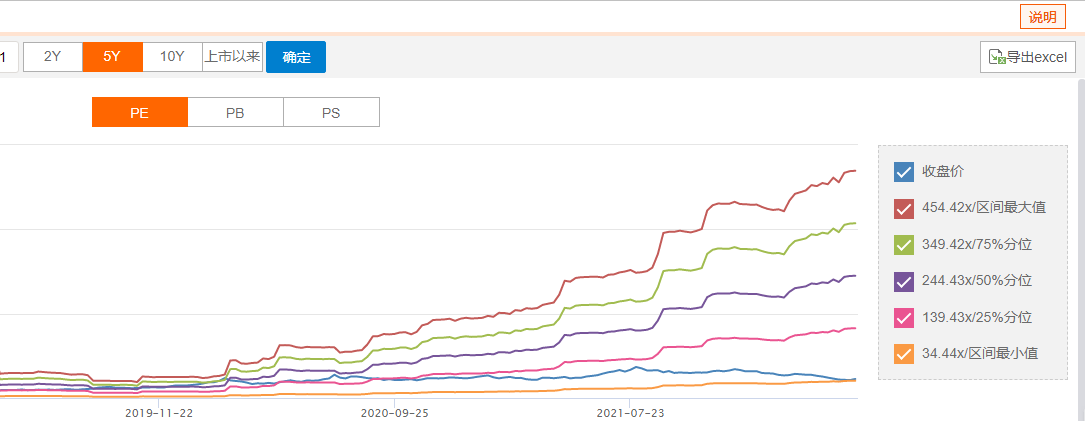Click the Excel icon in export button
The image size is (1085, 421).
(x=997, y=57)
